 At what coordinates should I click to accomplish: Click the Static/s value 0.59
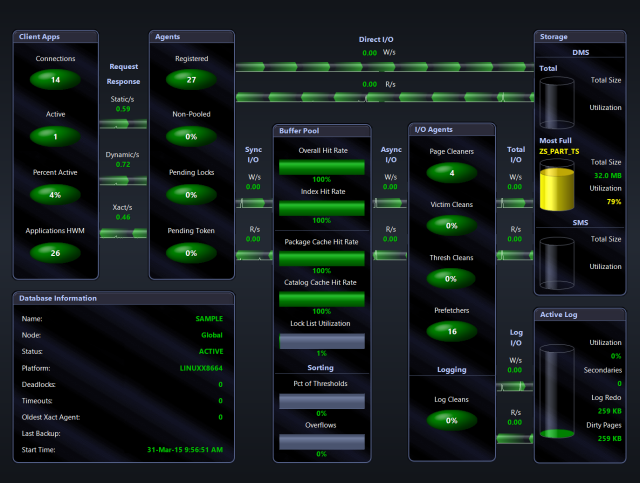point(123,109)
